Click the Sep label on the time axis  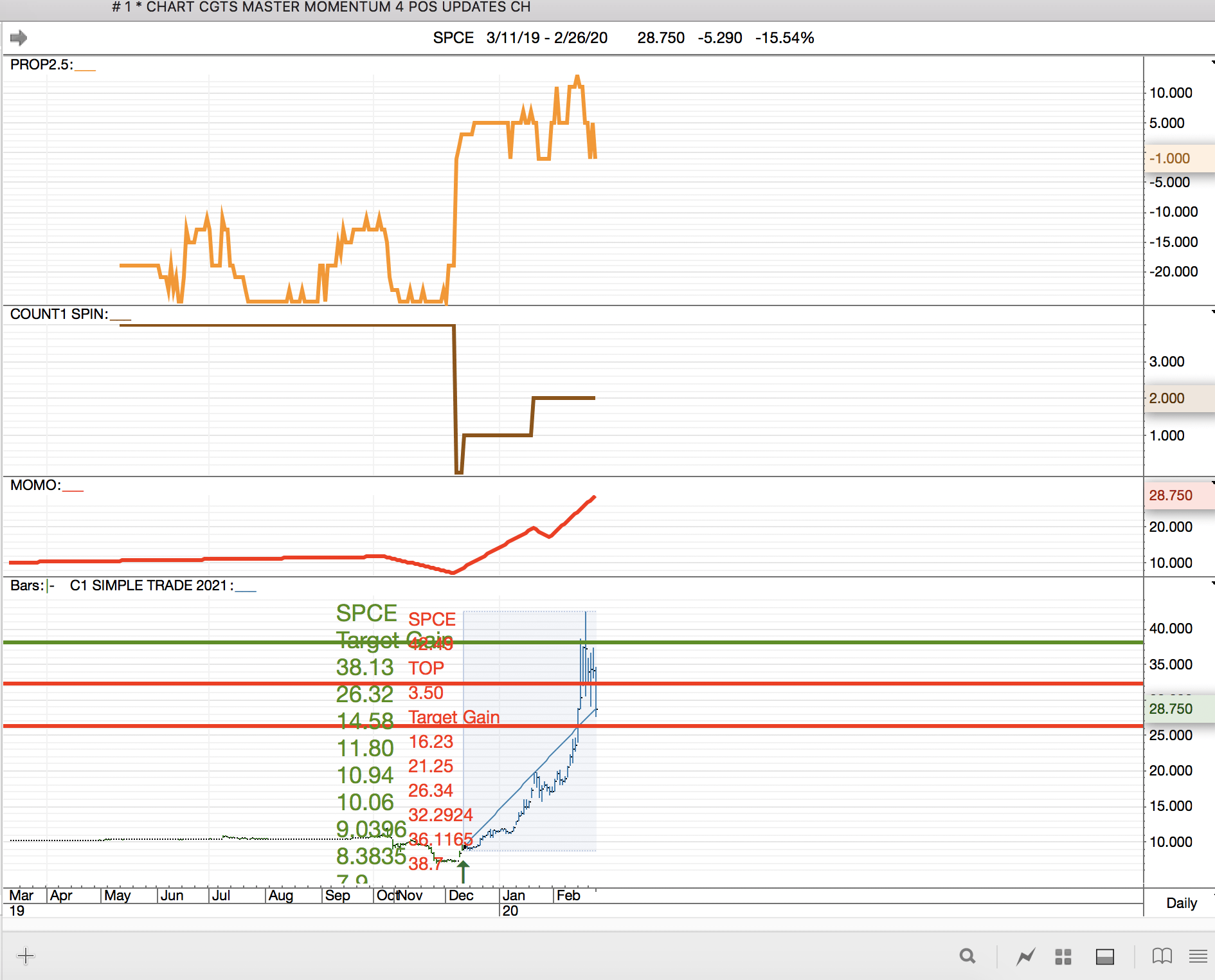[337, 895]
